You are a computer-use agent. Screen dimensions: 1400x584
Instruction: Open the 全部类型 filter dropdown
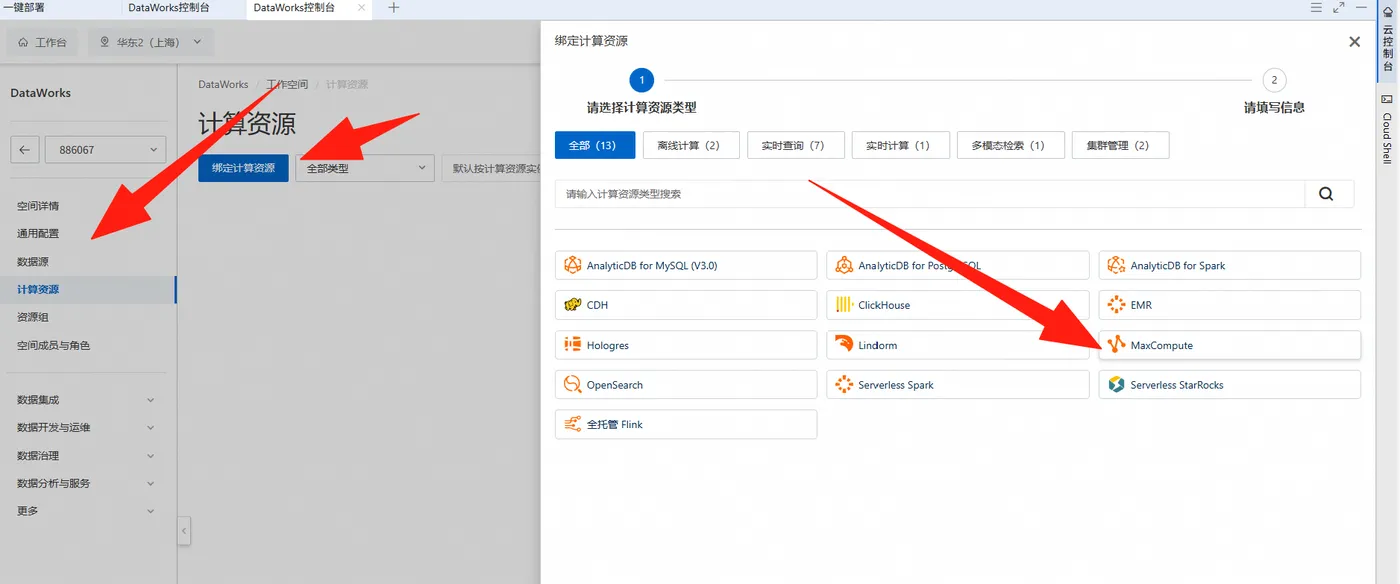point(365,168)
